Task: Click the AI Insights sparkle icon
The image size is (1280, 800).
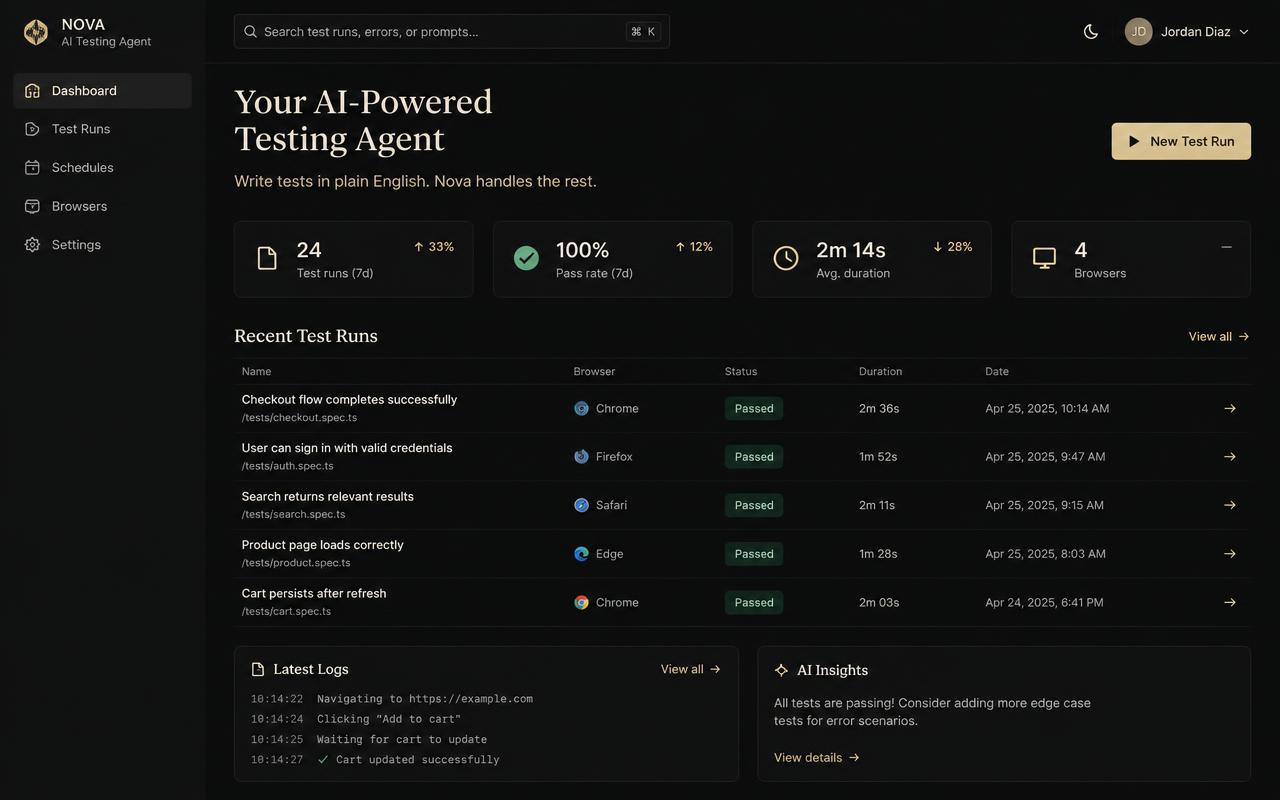Action: pyautogui.click(x=782, y=670)
